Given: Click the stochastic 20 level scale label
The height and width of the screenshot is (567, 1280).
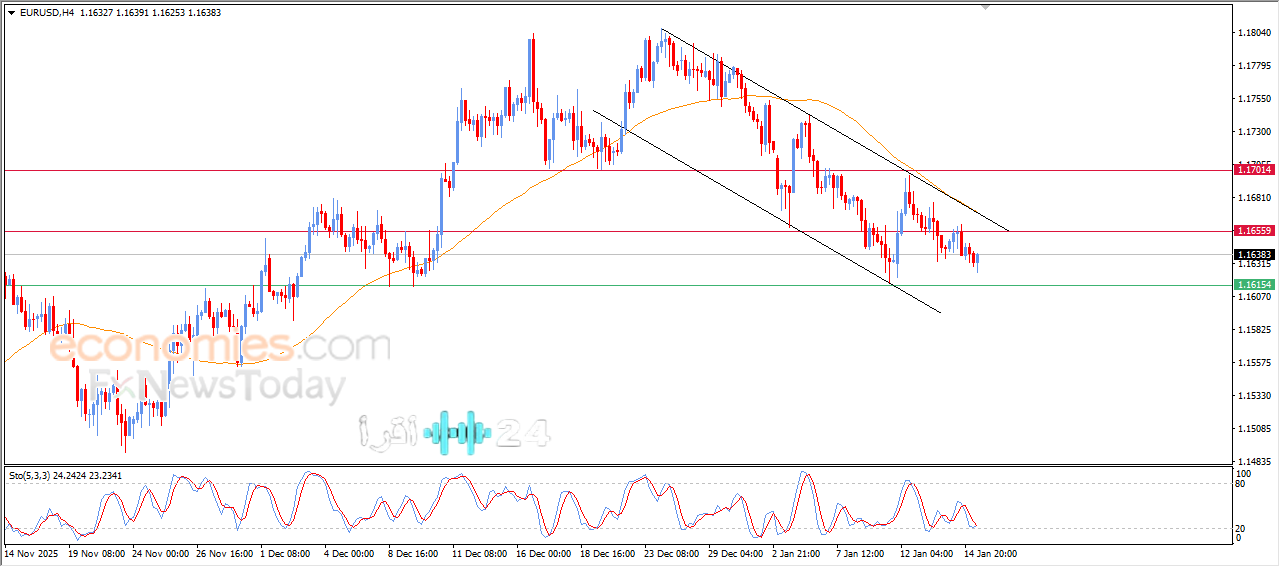Looking at the screenshot, I should 1241,528.
